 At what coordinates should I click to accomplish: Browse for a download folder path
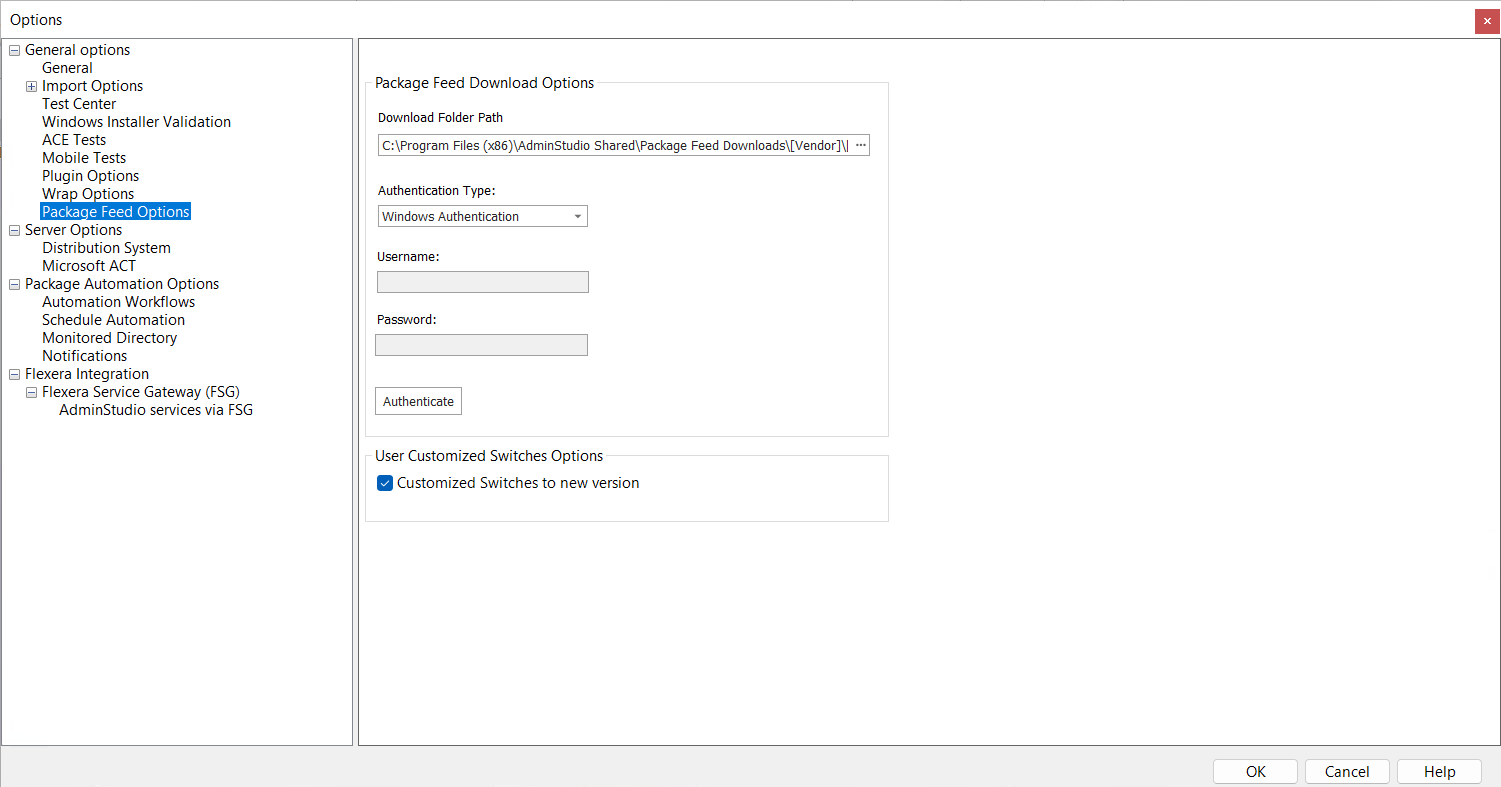861,144
